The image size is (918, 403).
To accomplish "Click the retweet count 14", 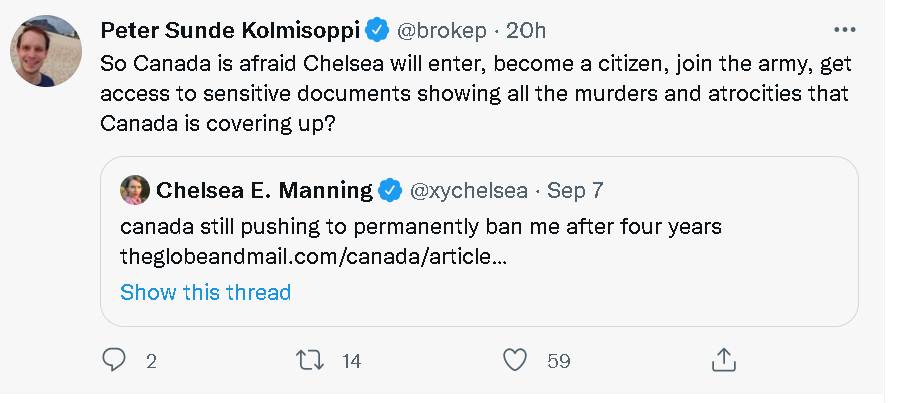I will 351,361.
